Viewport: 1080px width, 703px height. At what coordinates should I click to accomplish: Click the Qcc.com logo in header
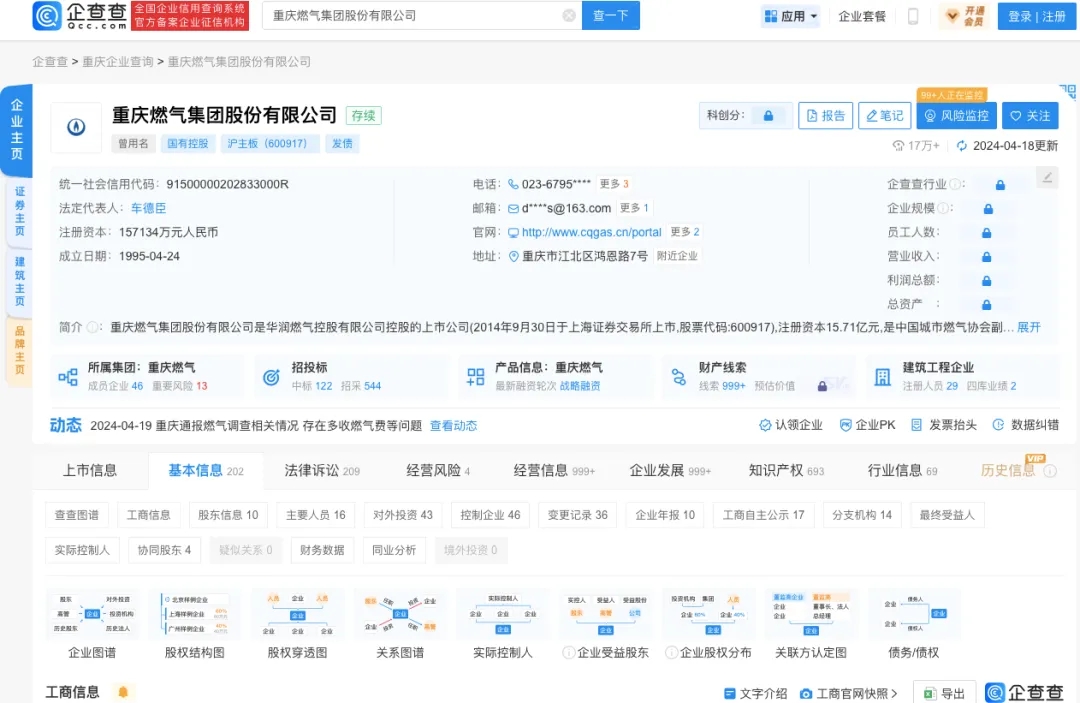pos(80,15)
